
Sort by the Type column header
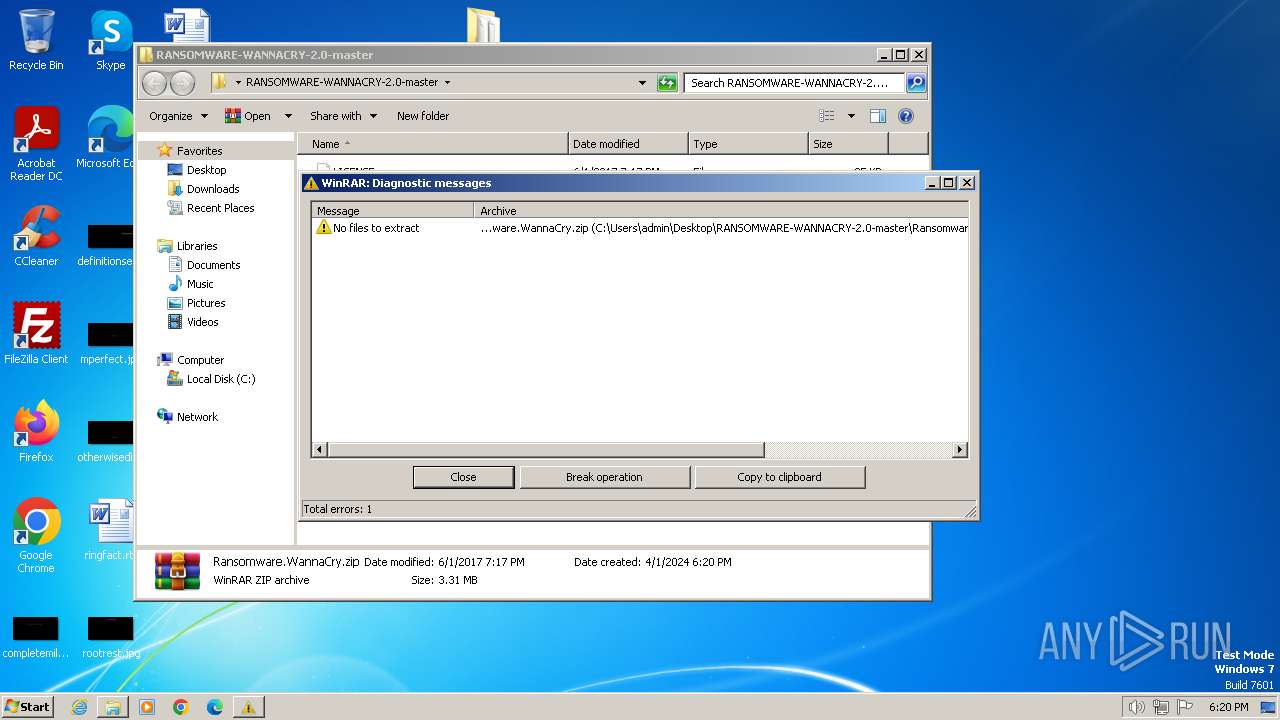(x=748, y=144)
